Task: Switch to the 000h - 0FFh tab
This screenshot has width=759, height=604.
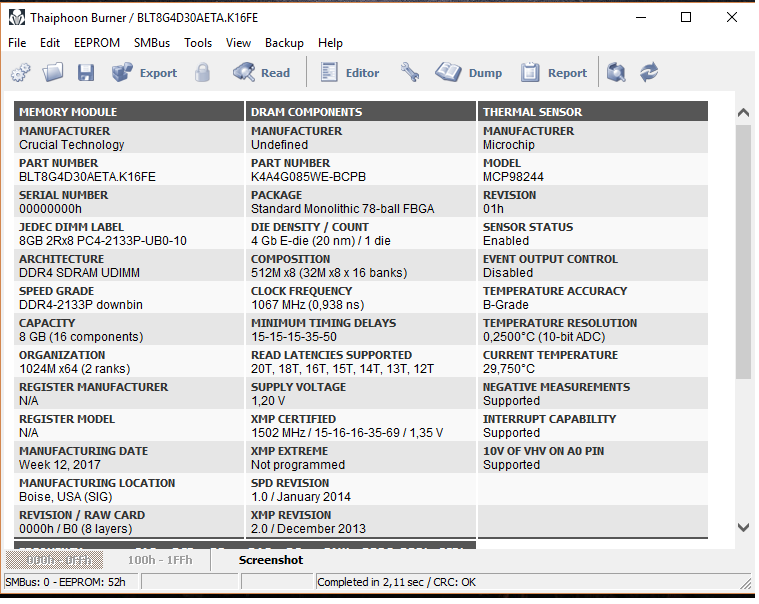Action: coord(54,560)
